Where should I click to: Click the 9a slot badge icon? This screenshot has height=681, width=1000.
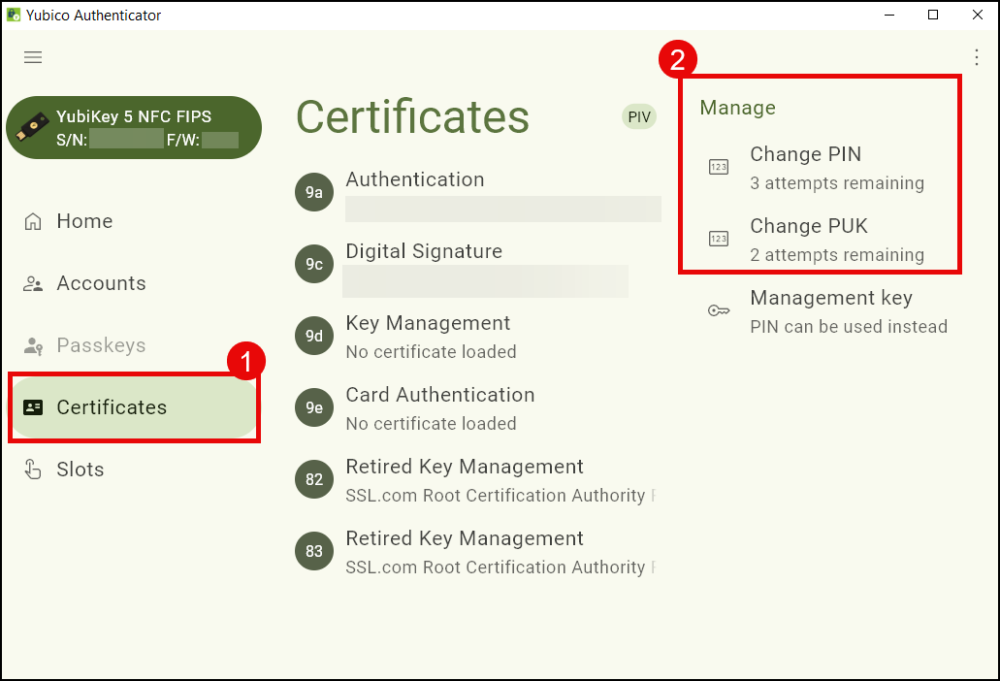[x=314, y=192]
